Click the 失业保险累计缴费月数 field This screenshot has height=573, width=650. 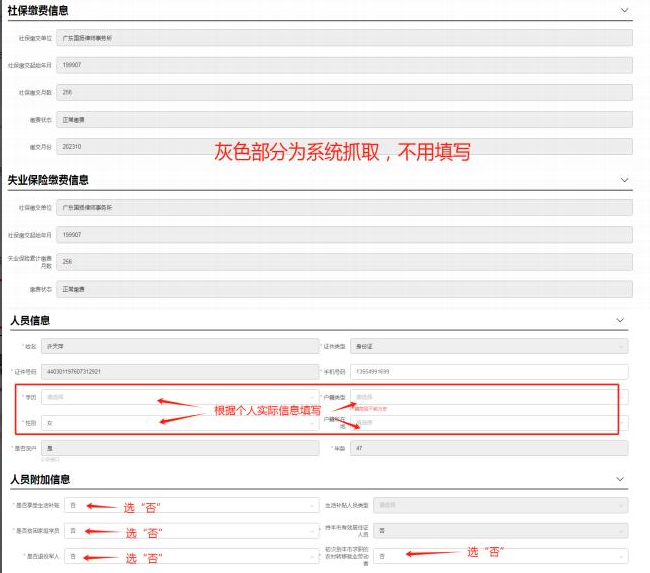[x=344, y=262]
